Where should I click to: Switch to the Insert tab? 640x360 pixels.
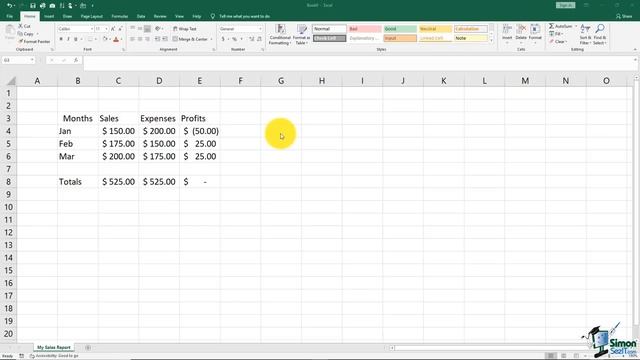49,16
